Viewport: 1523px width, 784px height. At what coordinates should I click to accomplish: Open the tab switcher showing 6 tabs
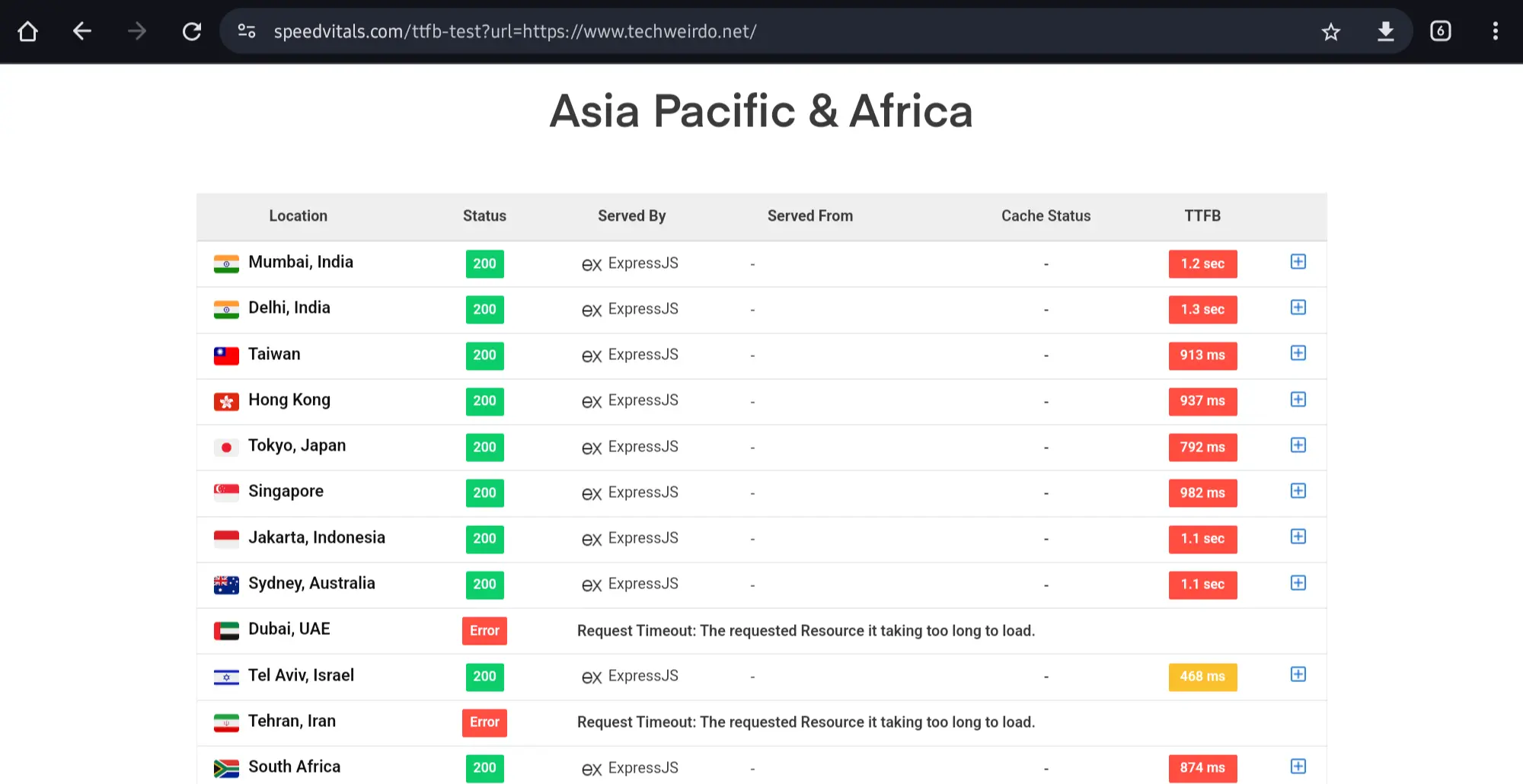tap(1441, 31)
